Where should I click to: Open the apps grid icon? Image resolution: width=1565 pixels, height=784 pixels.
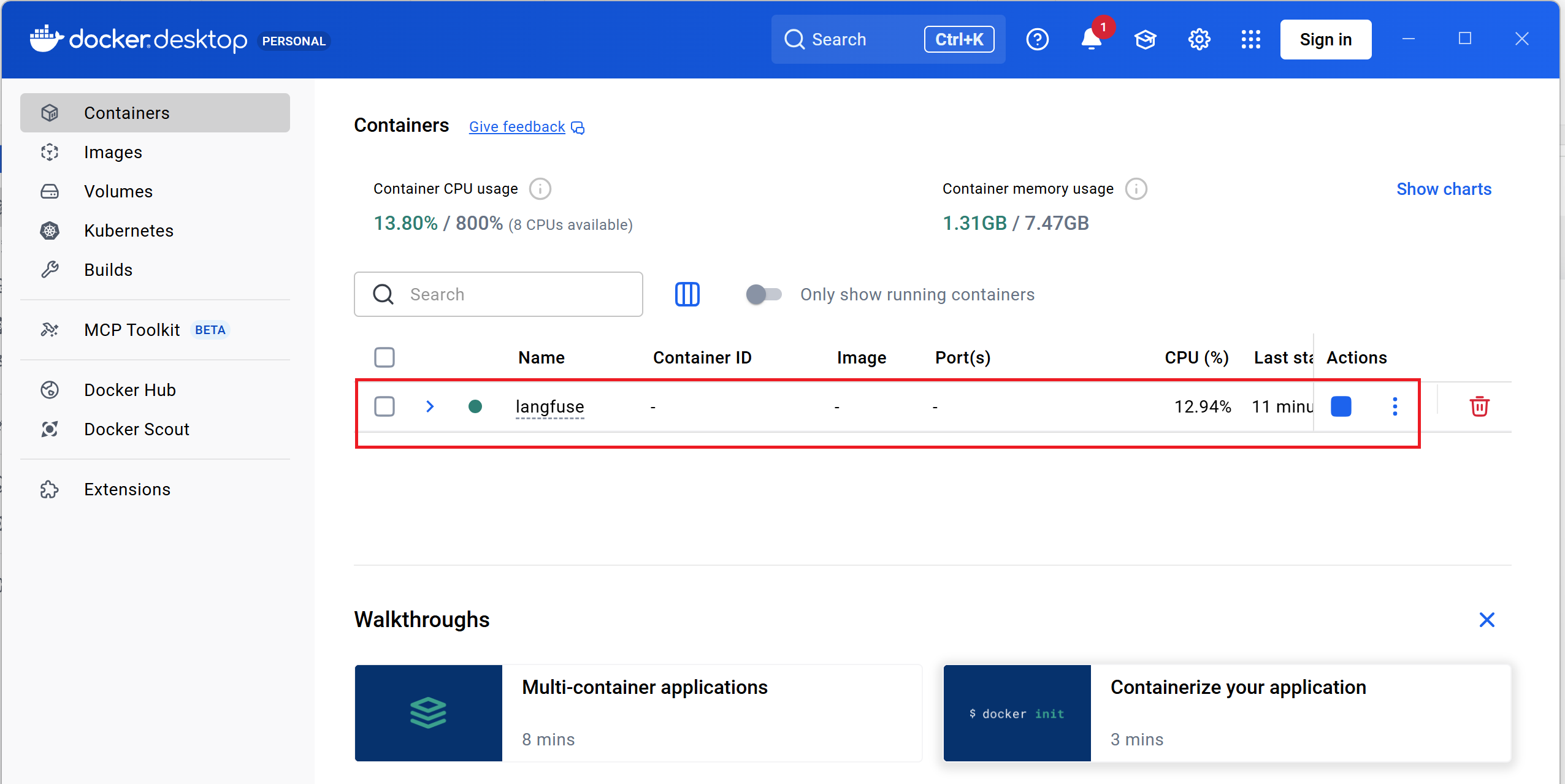coord(1250,40)
